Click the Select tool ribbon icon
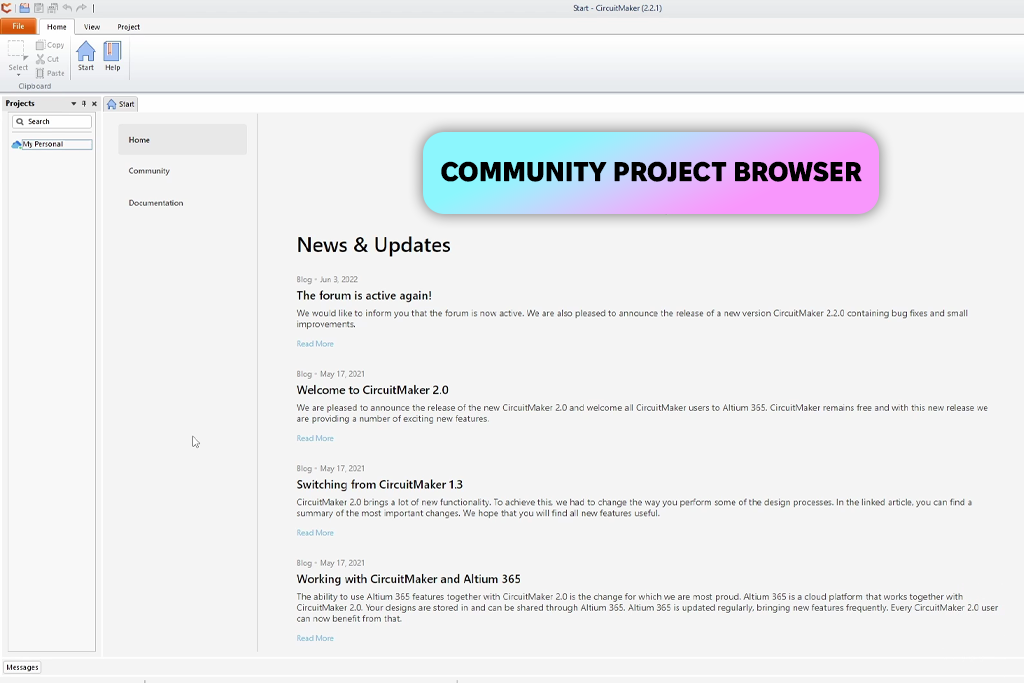Screen dimensions: 1024x683 click(x=16, y=50)
